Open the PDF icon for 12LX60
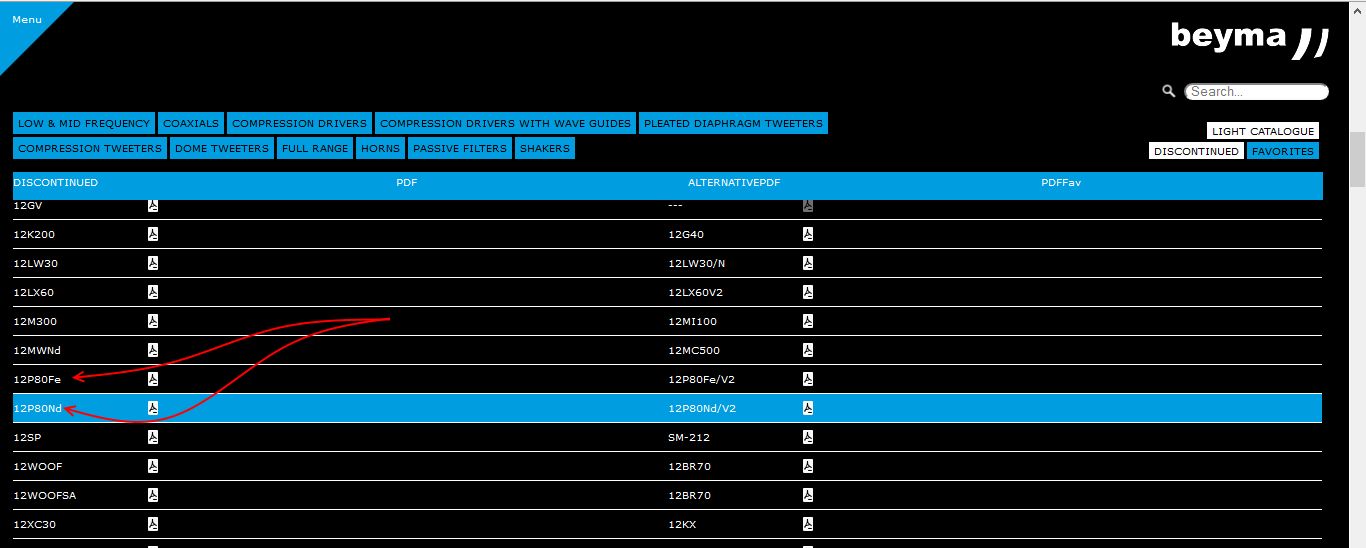The image size is (1366, 548). tap(153, 292)
